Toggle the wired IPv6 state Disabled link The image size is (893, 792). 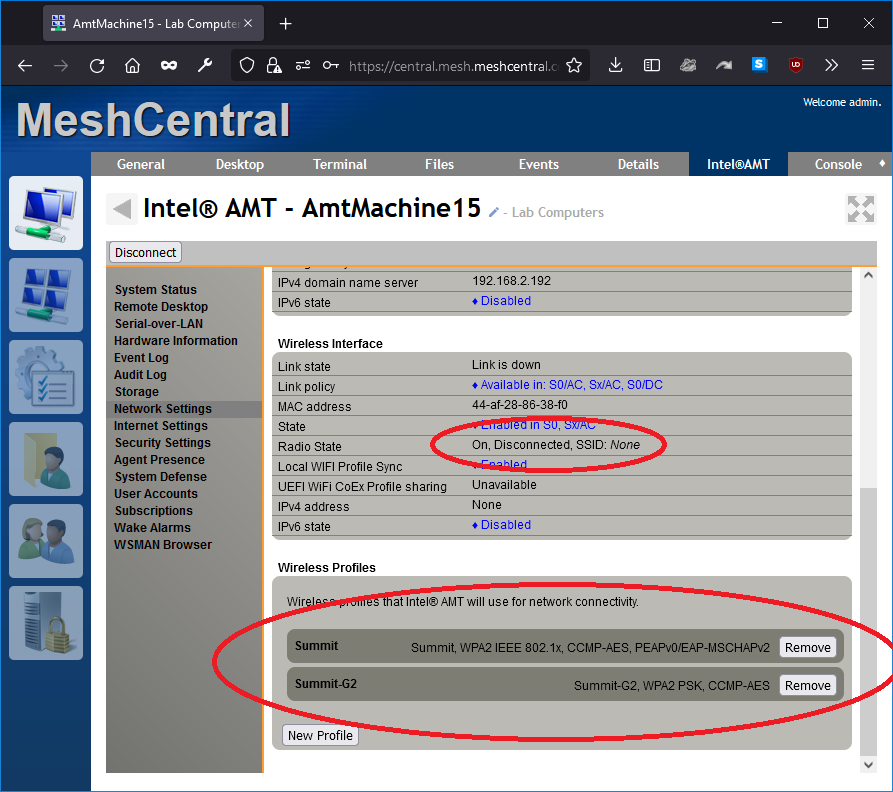pos(505,300)
